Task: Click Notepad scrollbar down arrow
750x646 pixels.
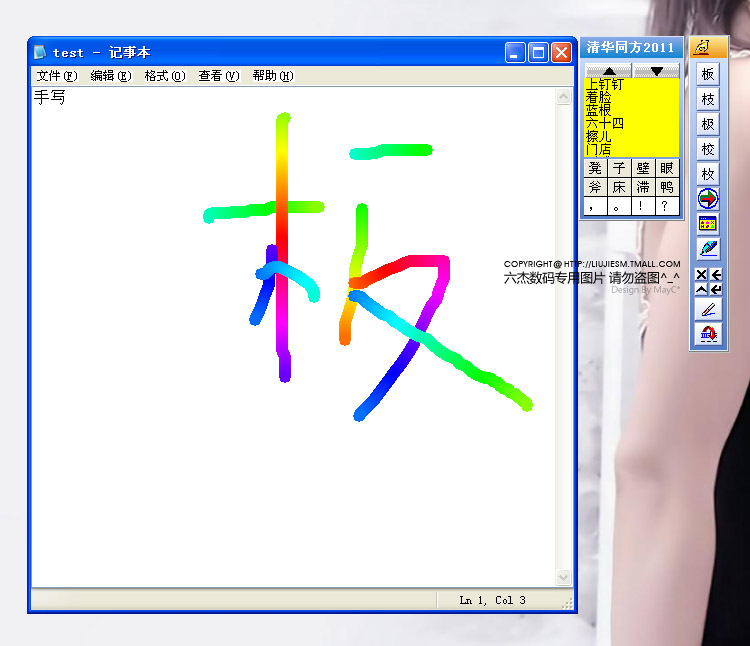Action: (563, 578)
